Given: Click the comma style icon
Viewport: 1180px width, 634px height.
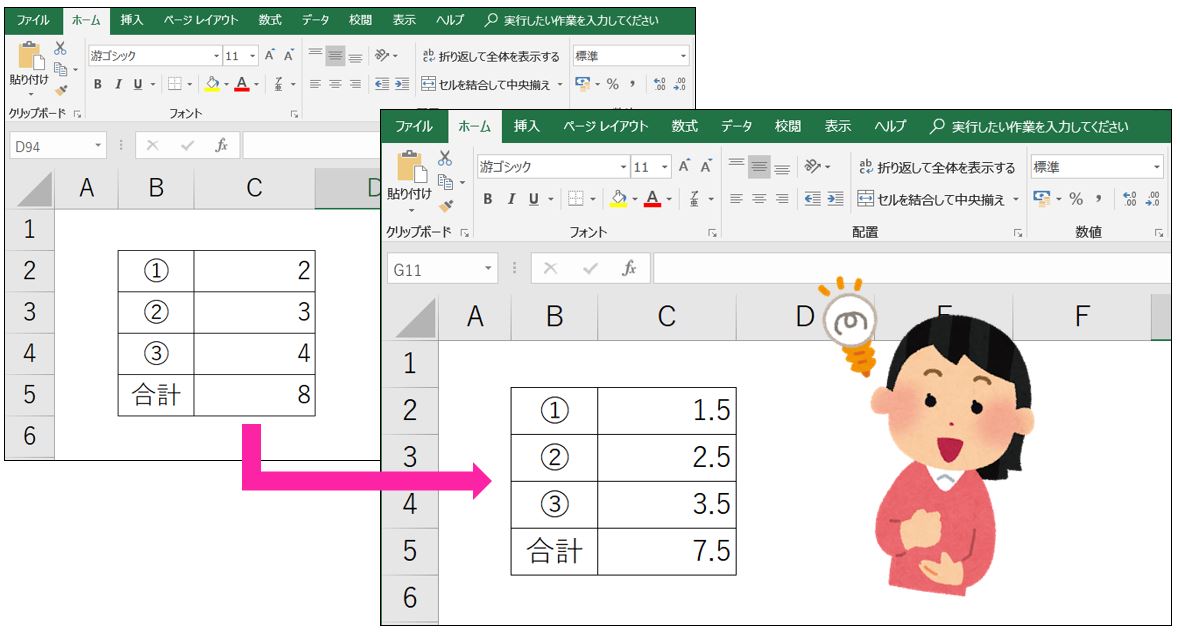Looking at the screenshot, I should coord(1098,199).
